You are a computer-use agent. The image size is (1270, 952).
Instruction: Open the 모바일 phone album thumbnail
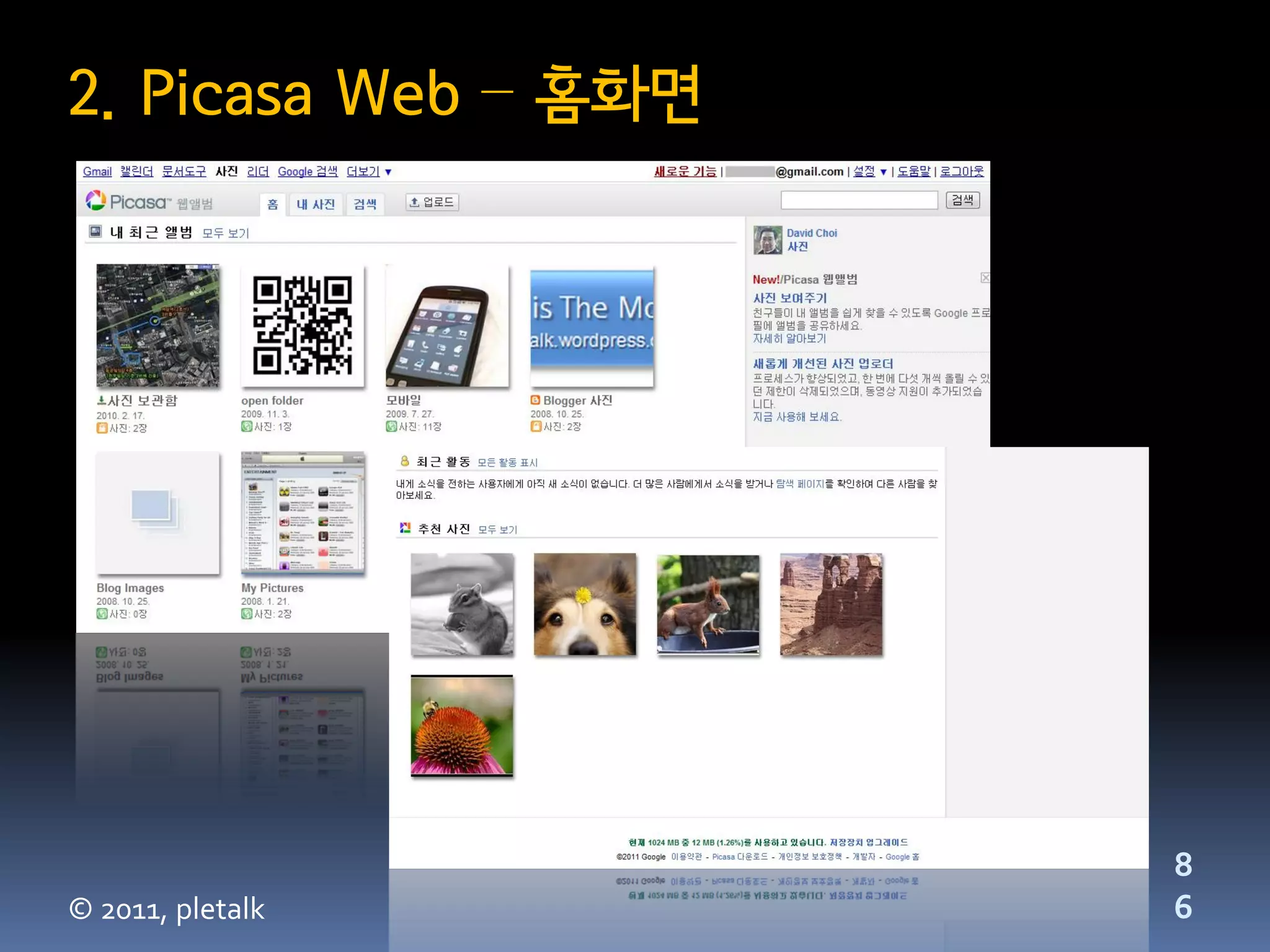point(447,325)
